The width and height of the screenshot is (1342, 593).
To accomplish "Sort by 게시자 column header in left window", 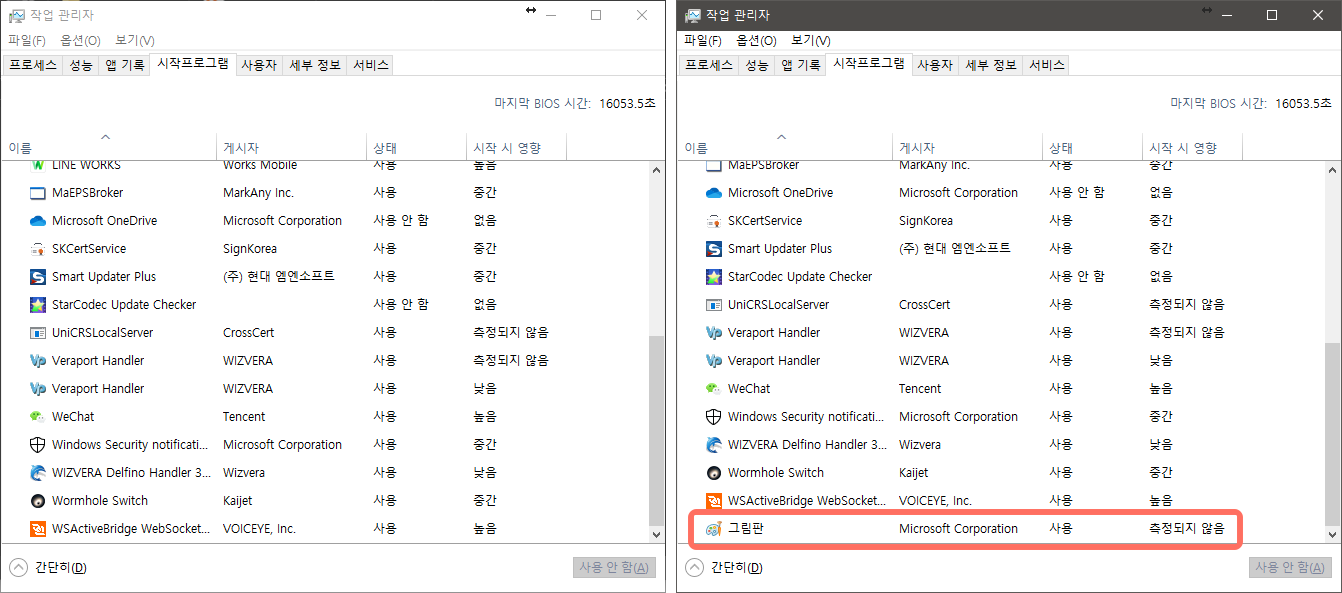I will point(292,147).
